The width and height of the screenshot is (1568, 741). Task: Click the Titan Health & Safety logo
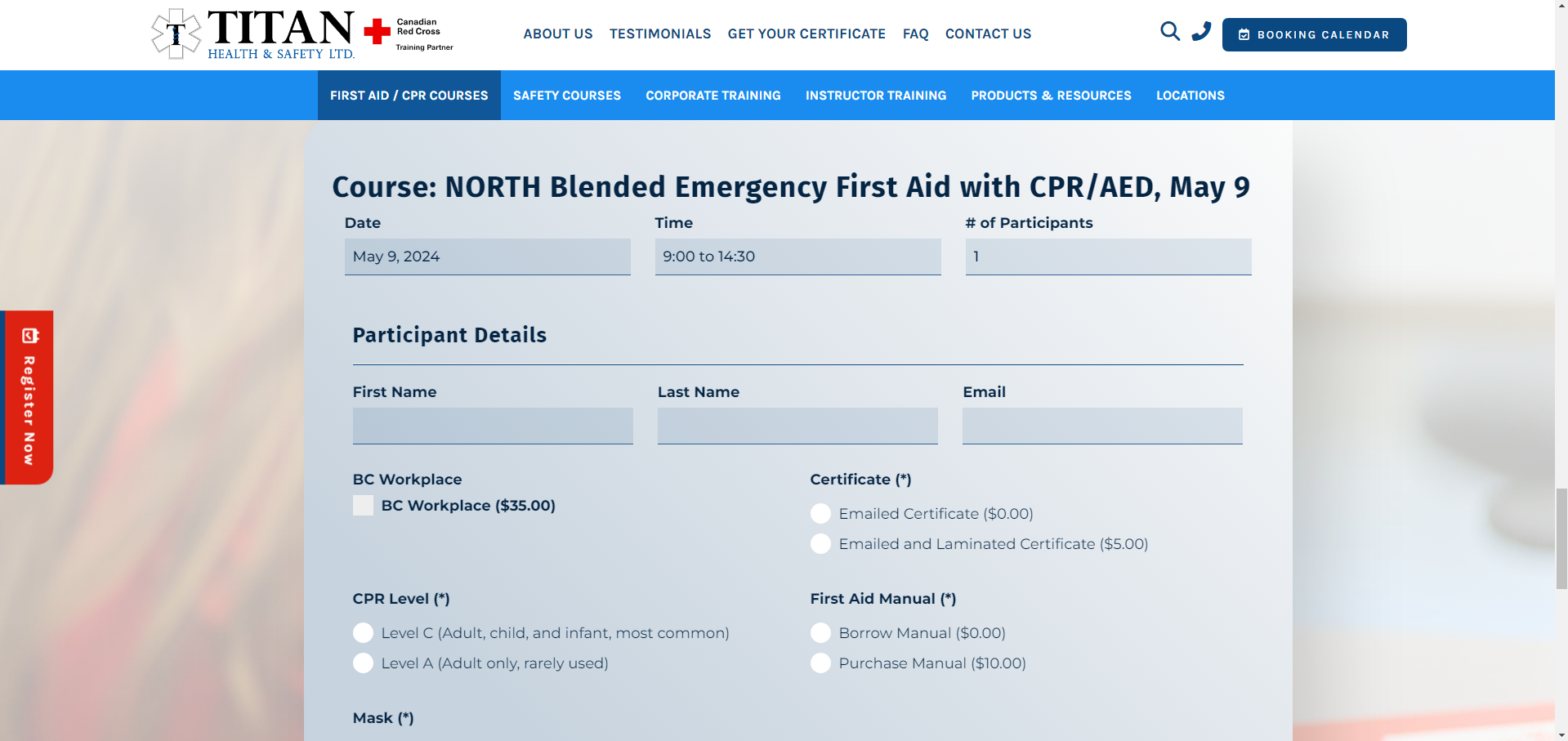tap(253, 34)
